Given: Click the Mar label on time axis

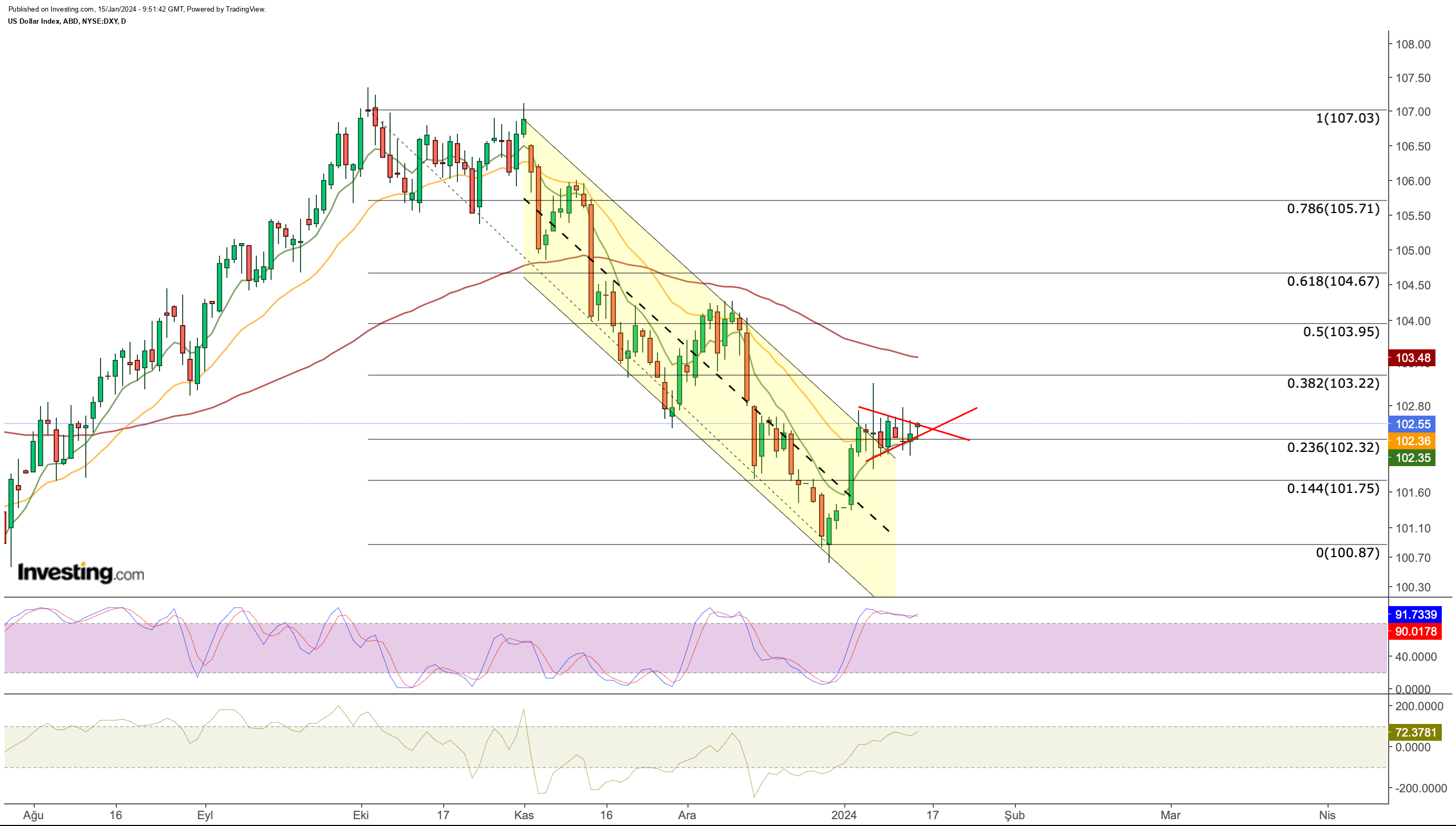Looking at the screenshot, I should (x=1170, y=815).
